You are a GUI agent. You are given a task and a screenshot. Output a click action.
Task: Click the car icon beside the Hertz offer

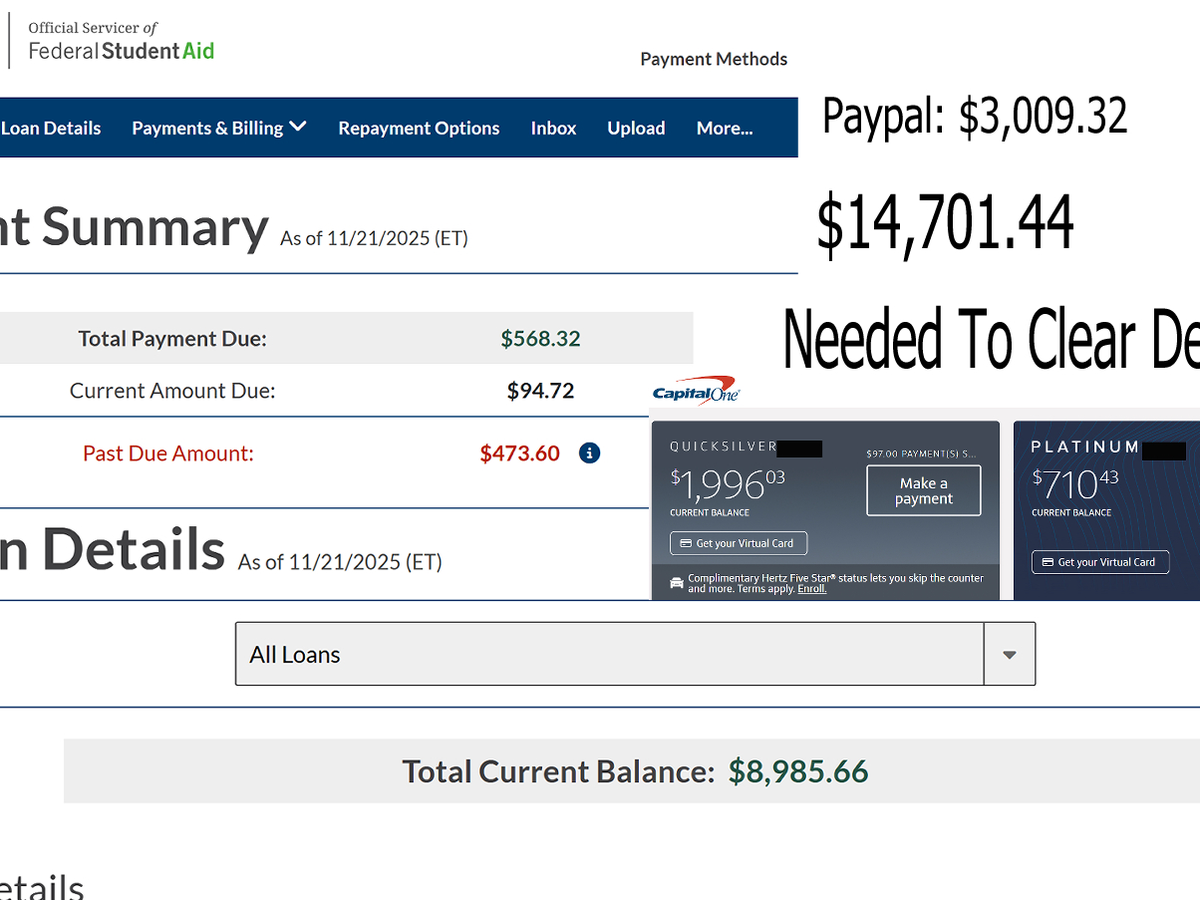point(677,582)
